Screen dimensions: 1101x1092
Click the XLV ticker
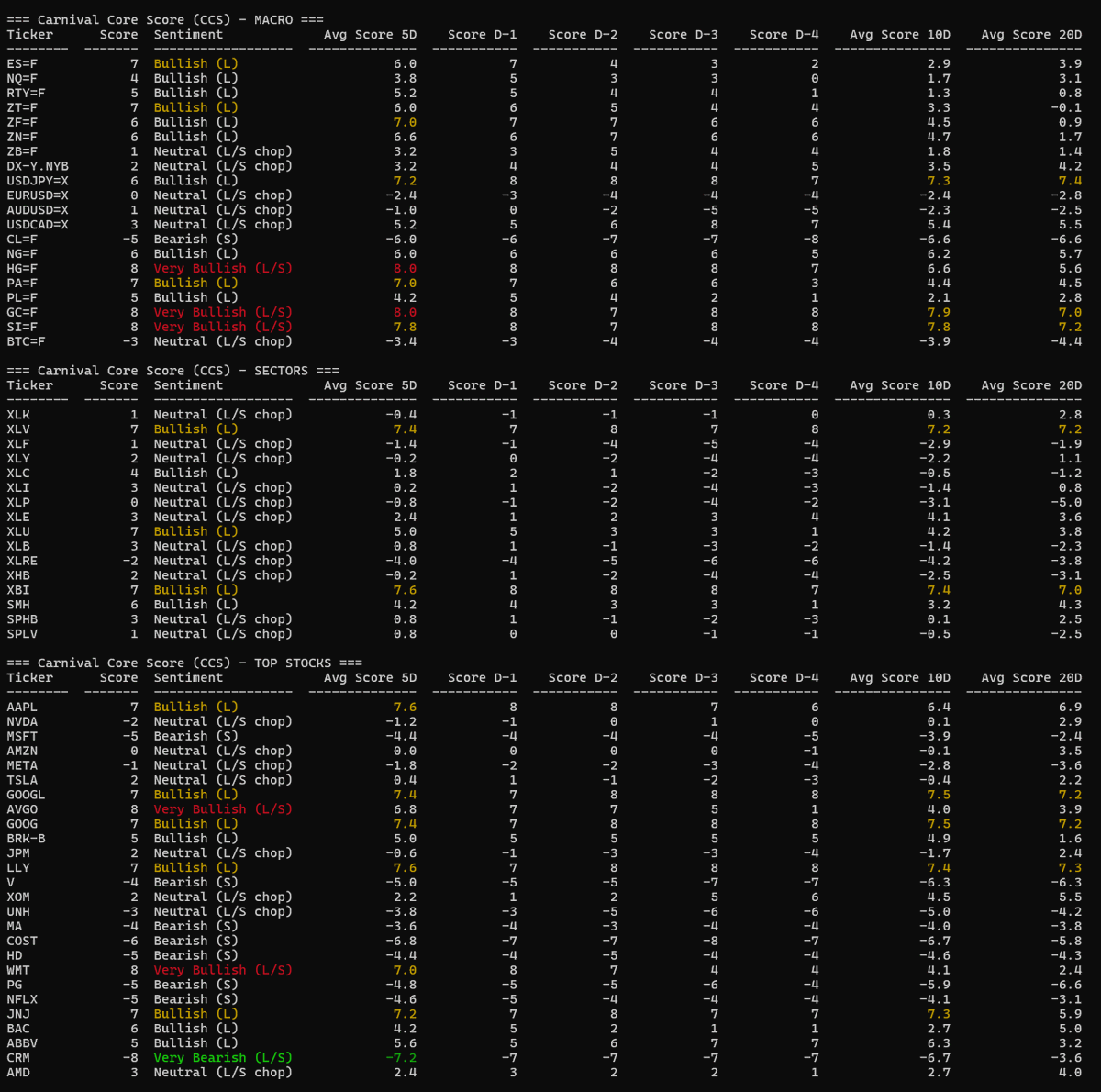pos(18,429)
